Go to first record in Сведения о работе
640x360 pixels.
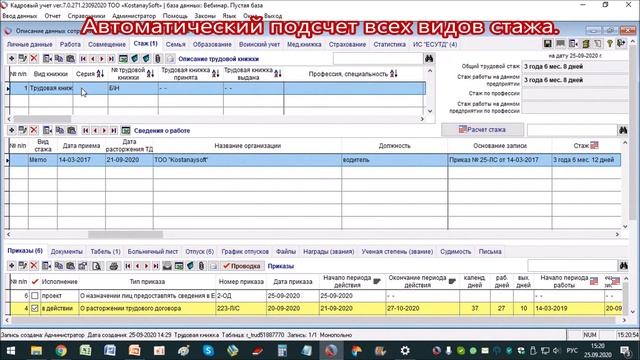pos(85,131)
